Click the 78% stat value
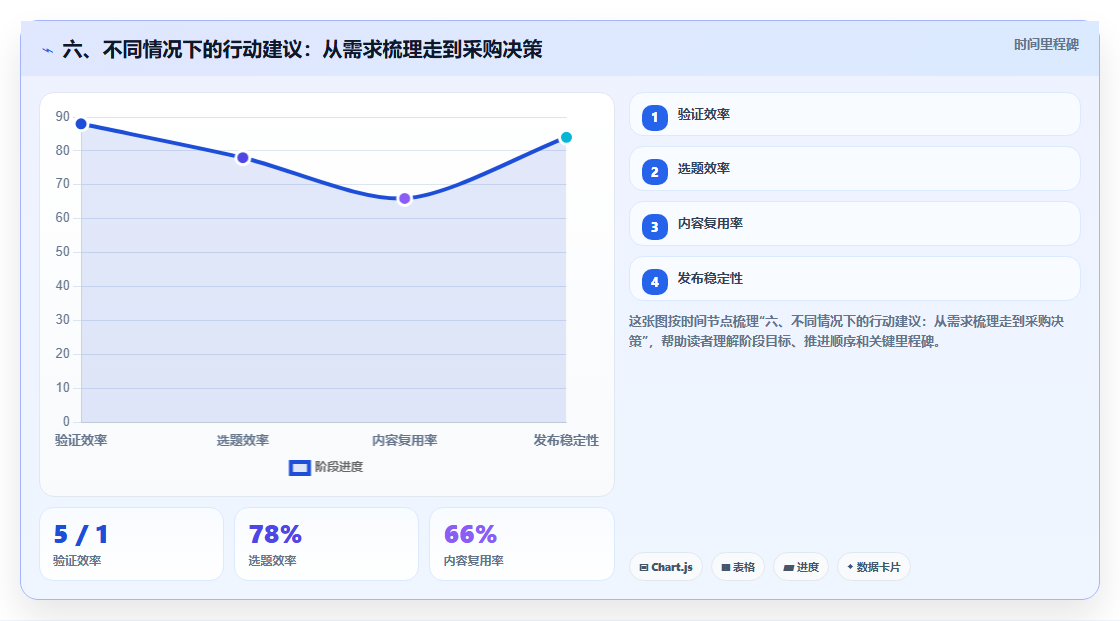Screen dimensions: 1120x621 pos(275,534)
